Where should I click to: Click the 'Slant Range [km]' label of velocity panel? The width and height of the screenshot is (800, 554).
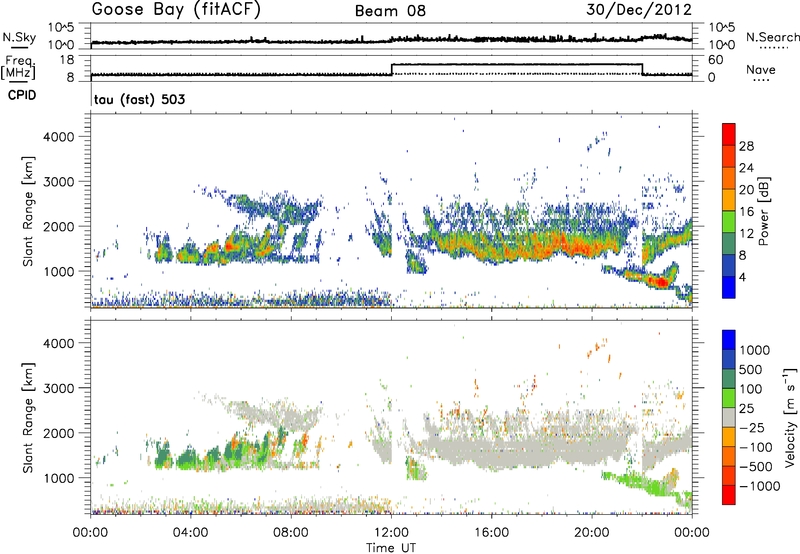click(28, 418)
